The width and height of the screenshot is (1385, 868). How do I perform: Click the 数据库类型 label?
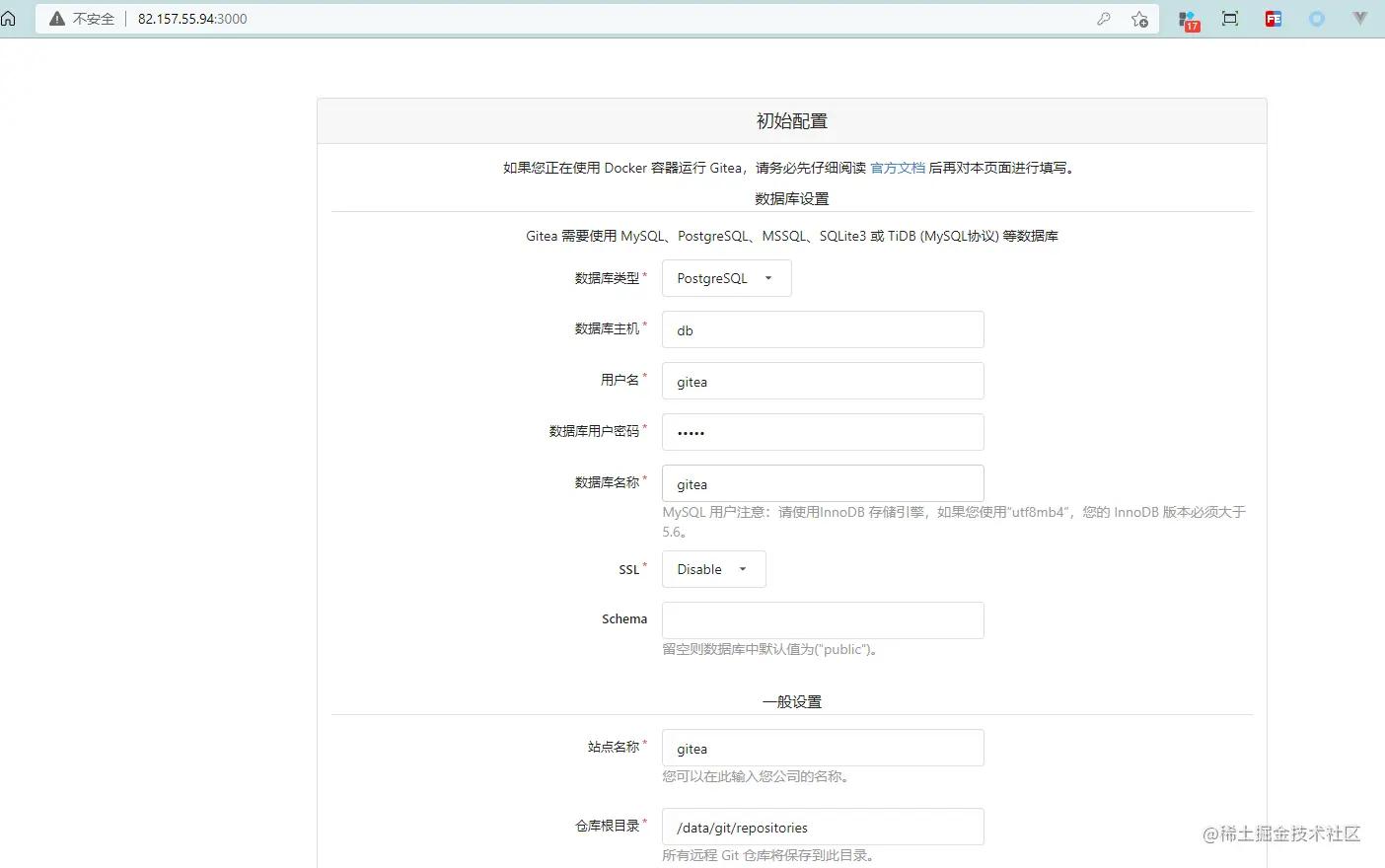point(607,278)
